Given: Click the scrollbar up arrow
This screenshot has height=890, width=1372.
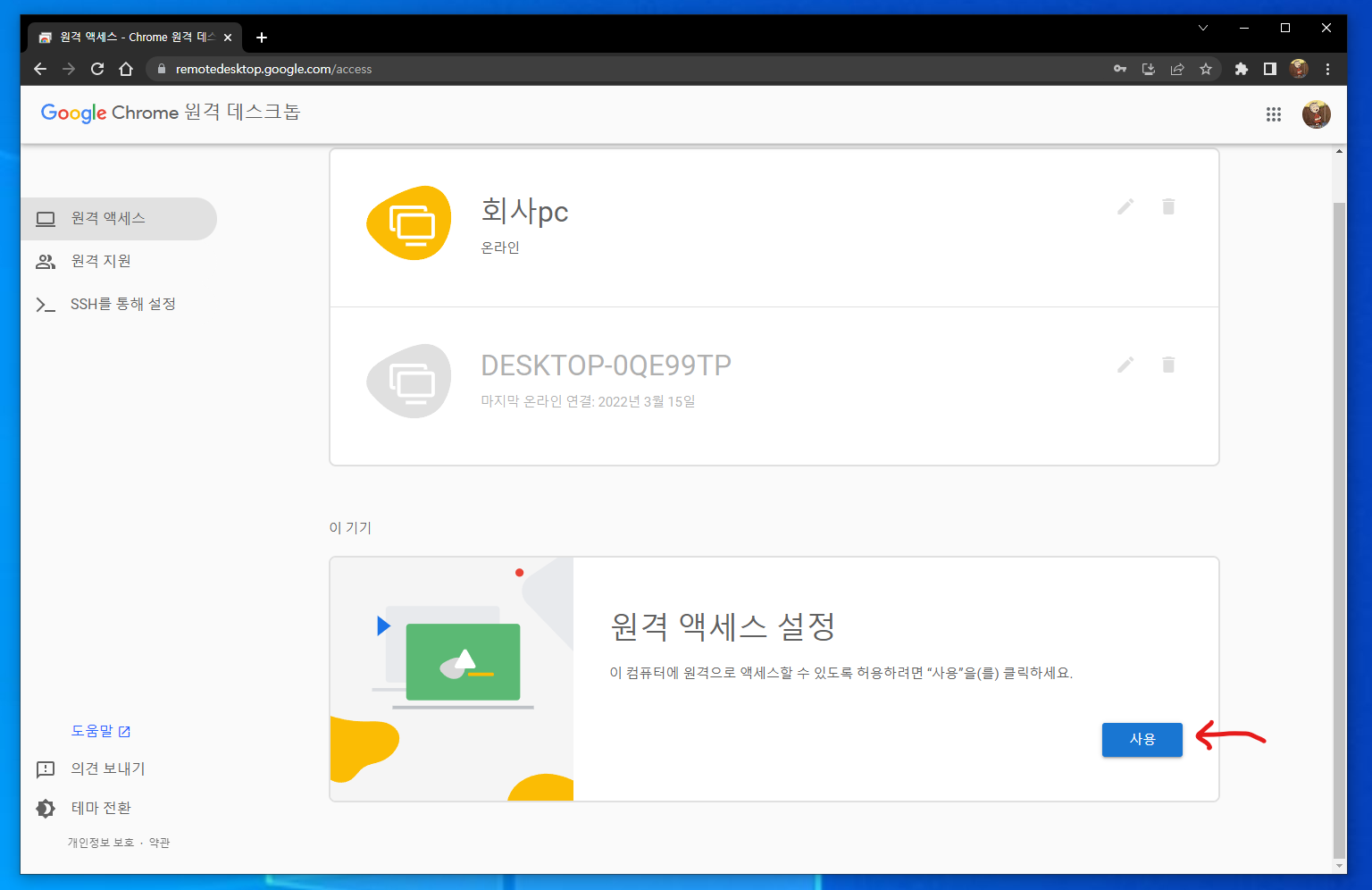Looking at the screenshot, I should click(x=1339, y=151).
